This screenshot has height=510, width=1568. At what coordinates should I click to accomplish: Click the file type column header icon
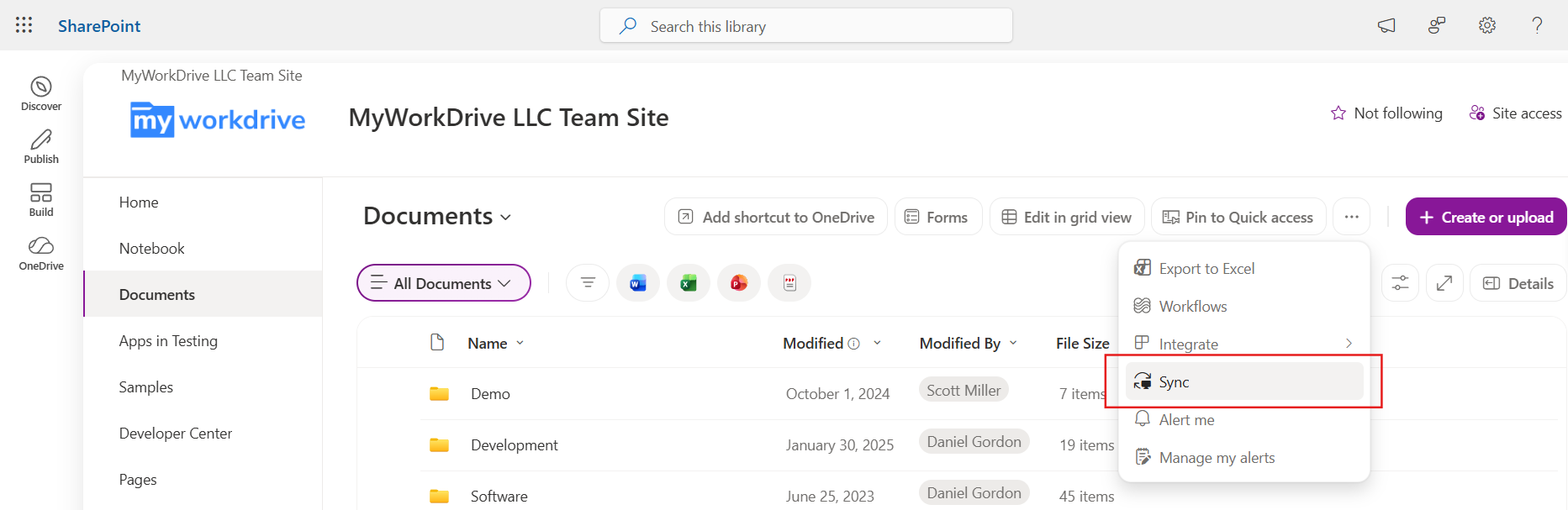click(x=437, y=342)
